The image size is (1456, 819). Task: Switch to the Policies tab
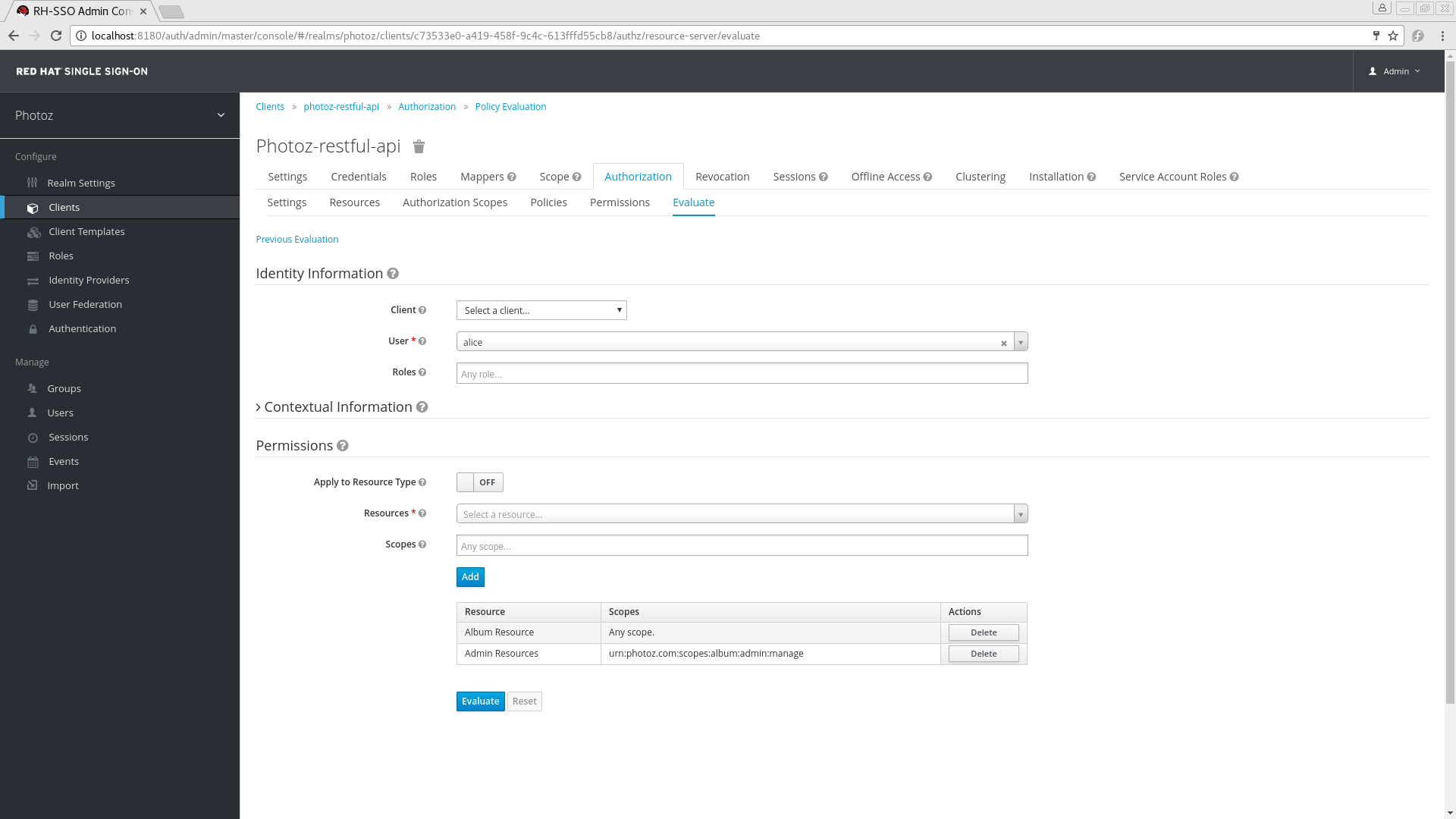point(548,202)
